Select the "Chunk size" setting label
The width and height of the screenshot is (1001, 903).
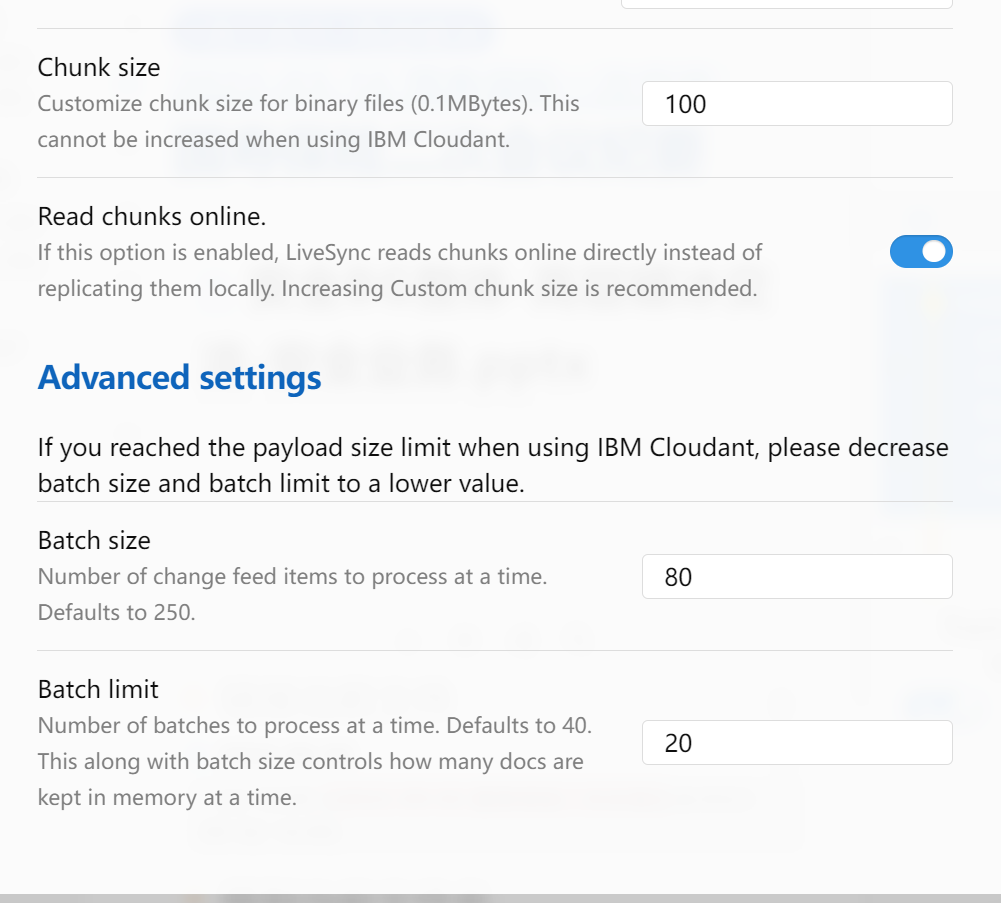tap(98, 67)
